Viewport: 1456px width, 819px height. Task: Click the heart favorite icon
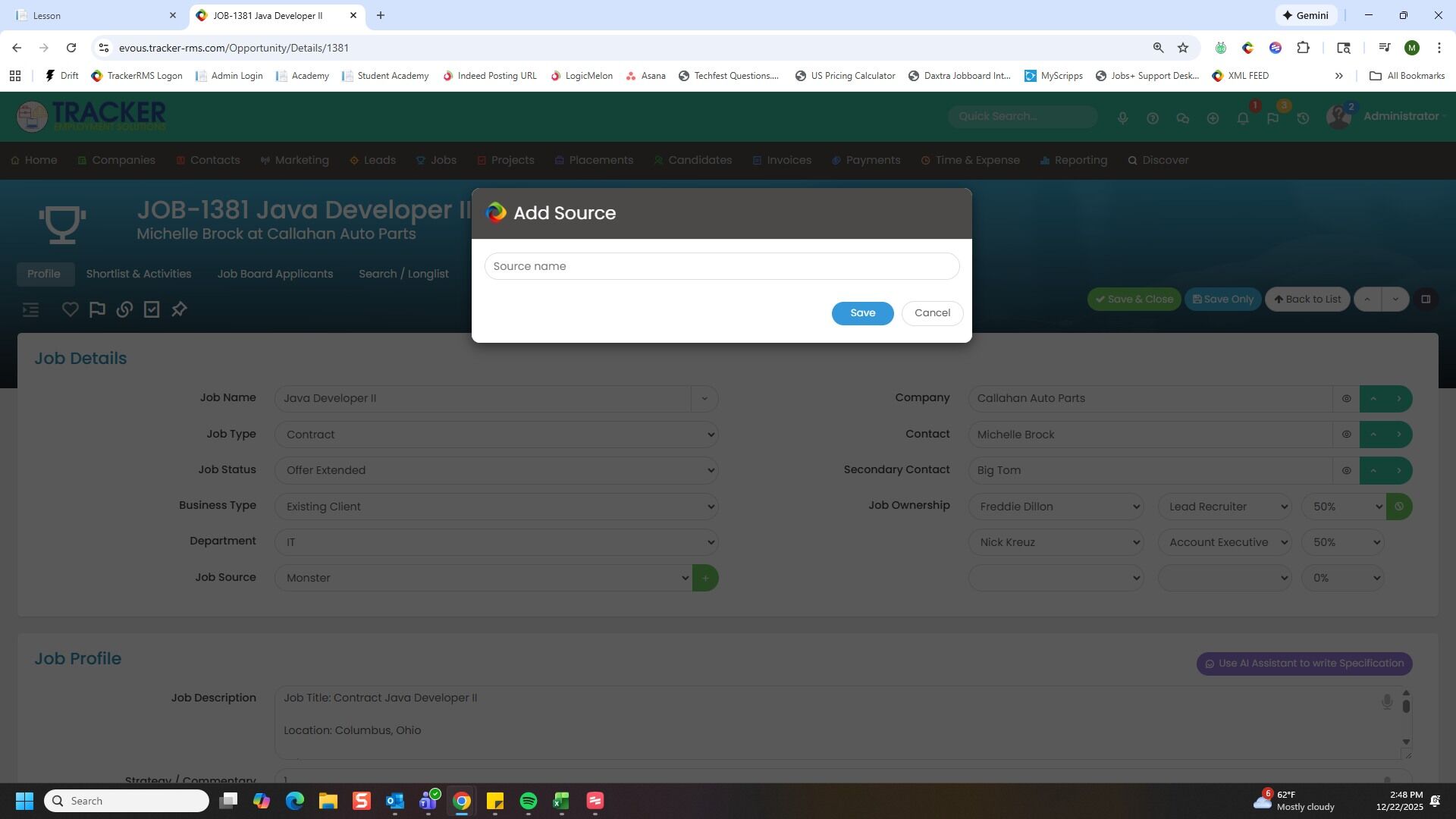click(x=70, y=309)
